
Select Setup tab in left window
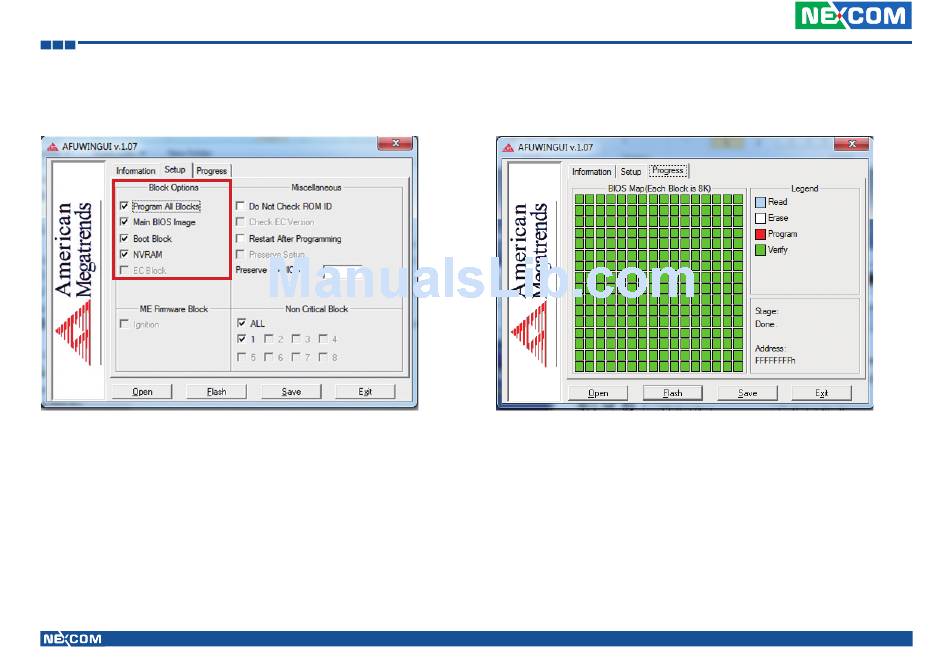(x=175, y=170)
